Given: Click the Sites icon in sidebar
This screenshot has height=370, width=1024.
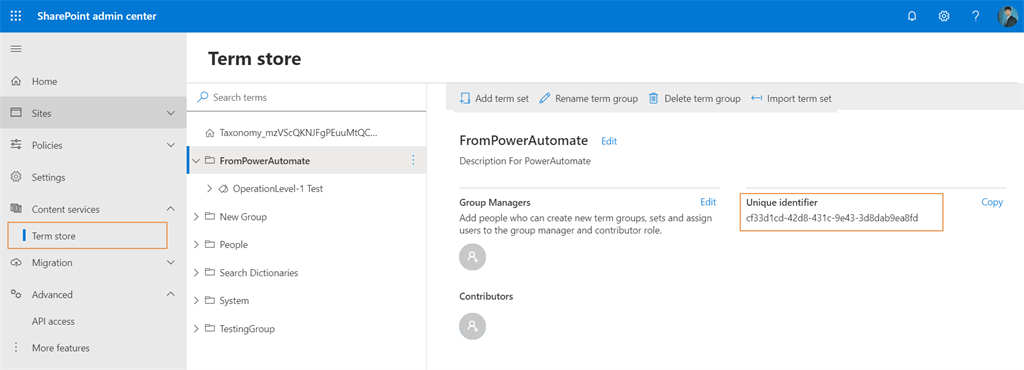Looking at the screenshot, I should click(16, 113).
